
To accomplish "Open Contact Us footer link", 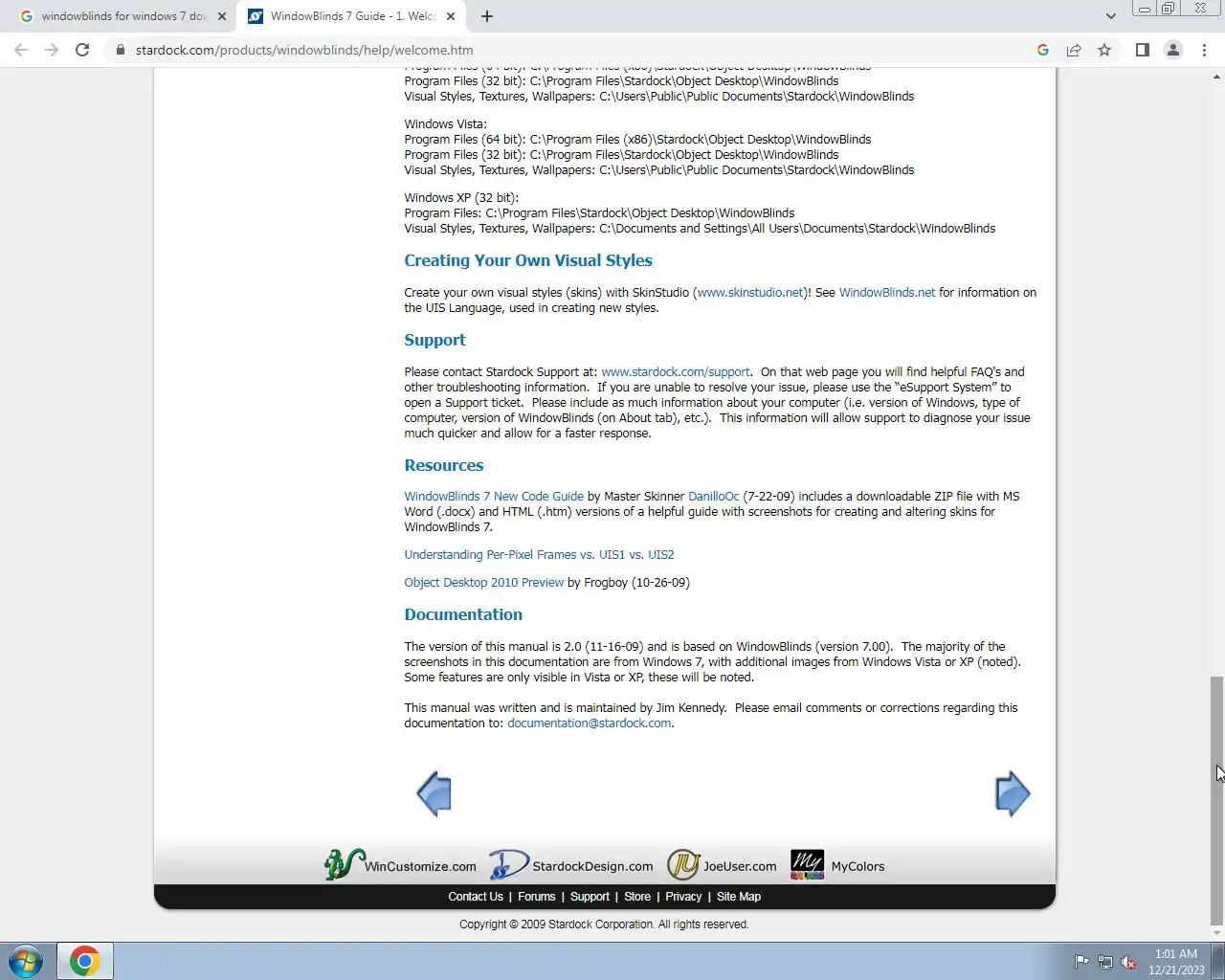I will [476, 897].
